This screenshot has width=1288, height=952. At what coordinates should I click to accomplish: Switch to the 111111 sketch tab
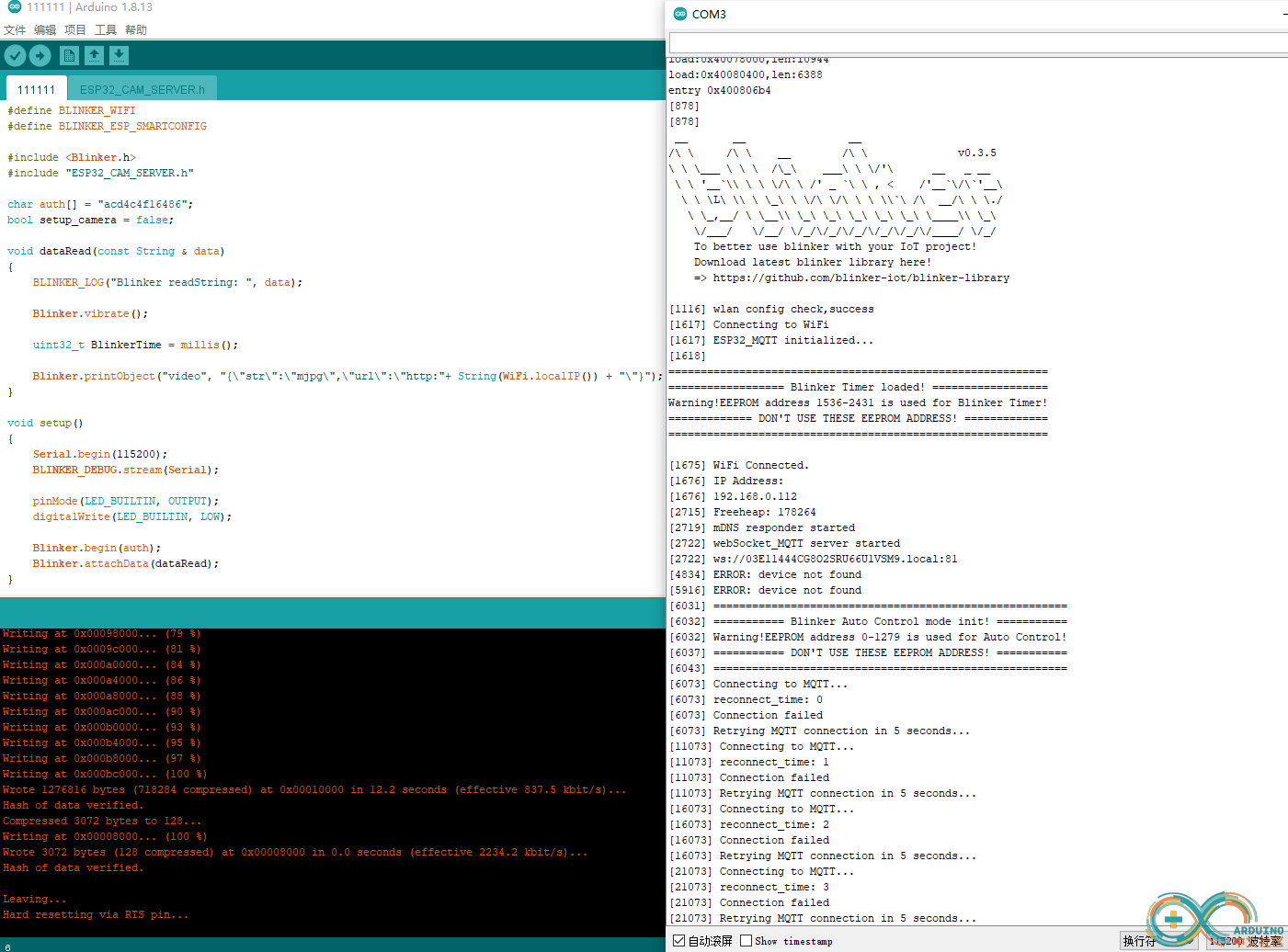point(37,89)
